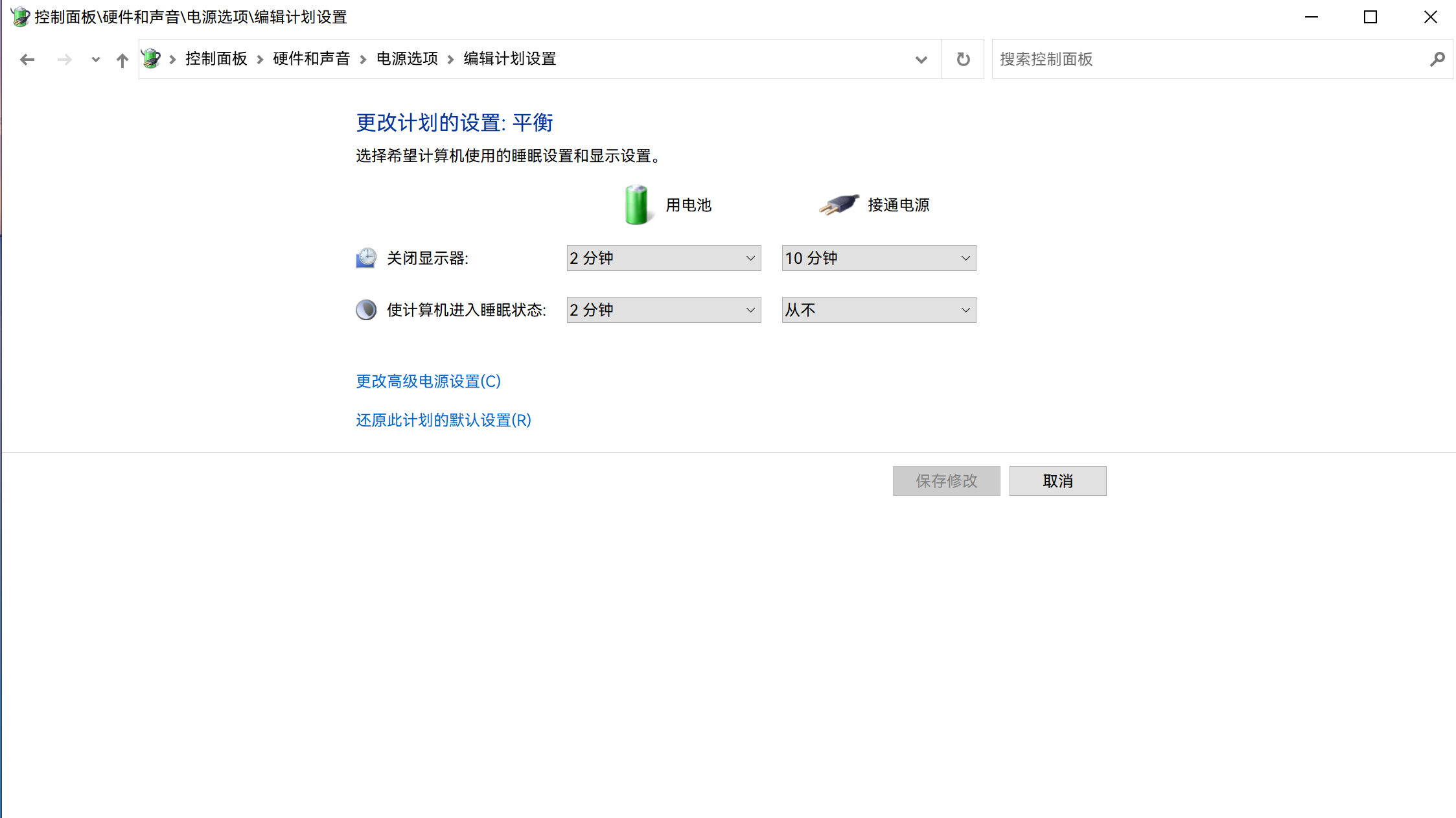Click the power plan icon in the address bar

[151, 58]
